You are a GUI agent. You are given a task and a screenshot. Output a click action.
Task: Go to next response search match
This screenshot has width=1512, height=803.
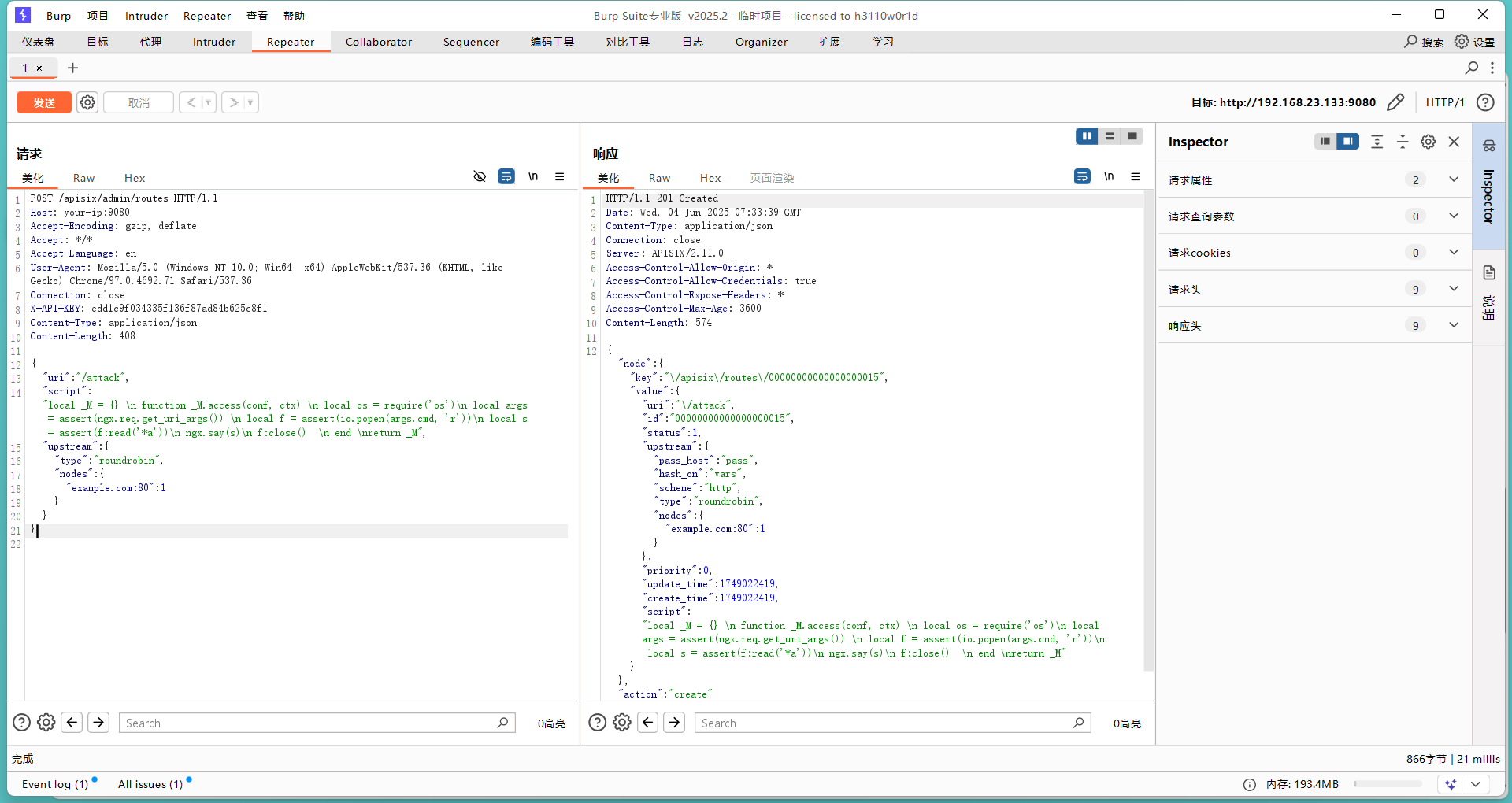[x=674, y=722]
